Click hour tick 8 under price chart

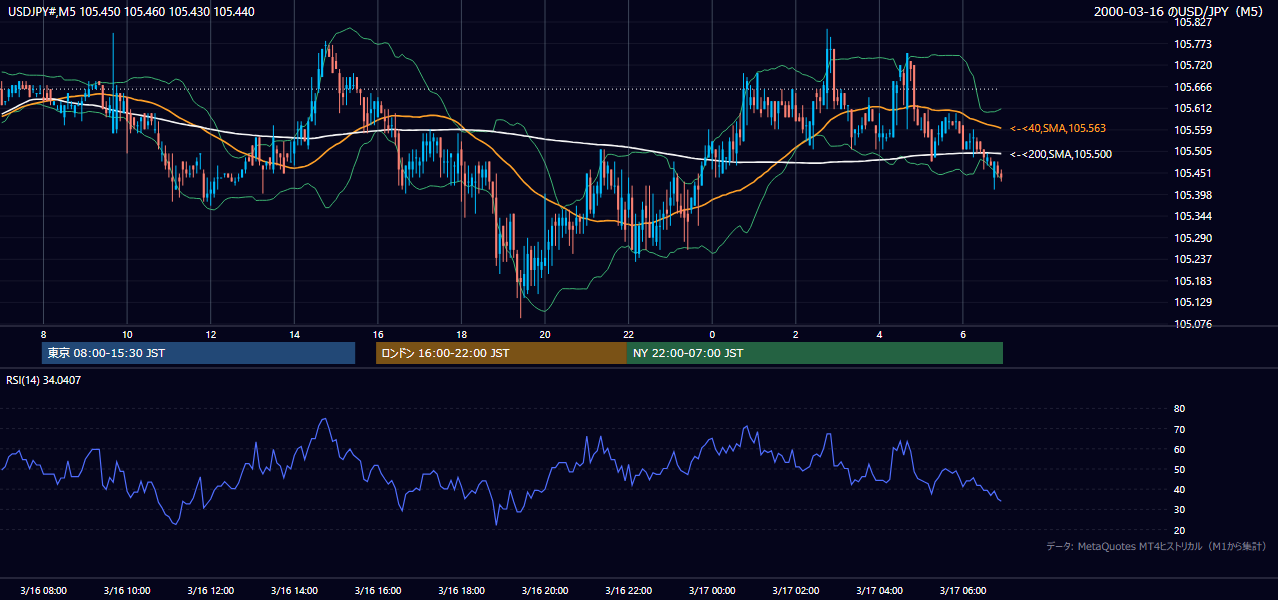point(43,333)
